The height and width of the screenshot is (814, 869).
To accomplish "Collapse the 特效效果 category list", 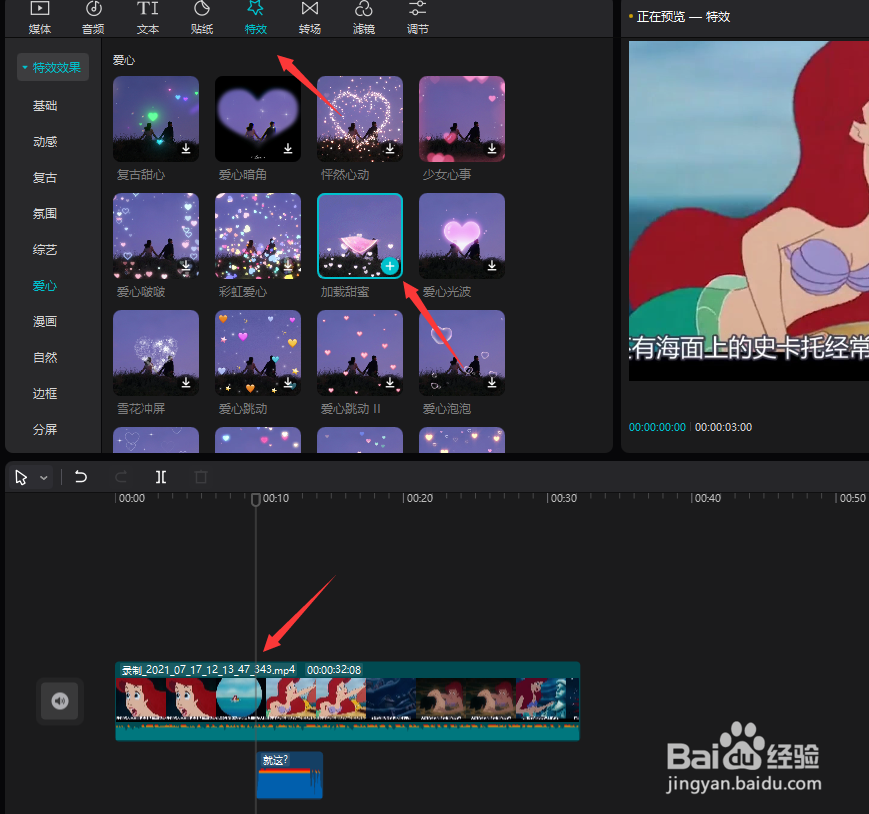I will coord(53,67).
